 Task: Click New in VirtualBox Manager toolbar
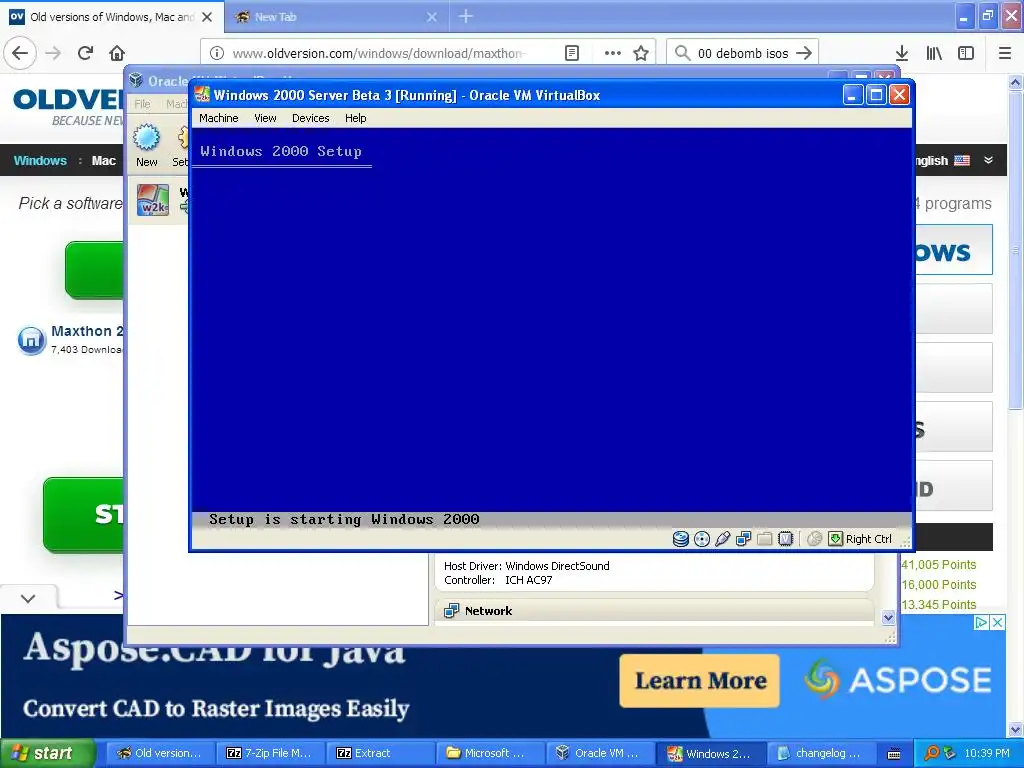pyautogui.click(x=146, y=145)
